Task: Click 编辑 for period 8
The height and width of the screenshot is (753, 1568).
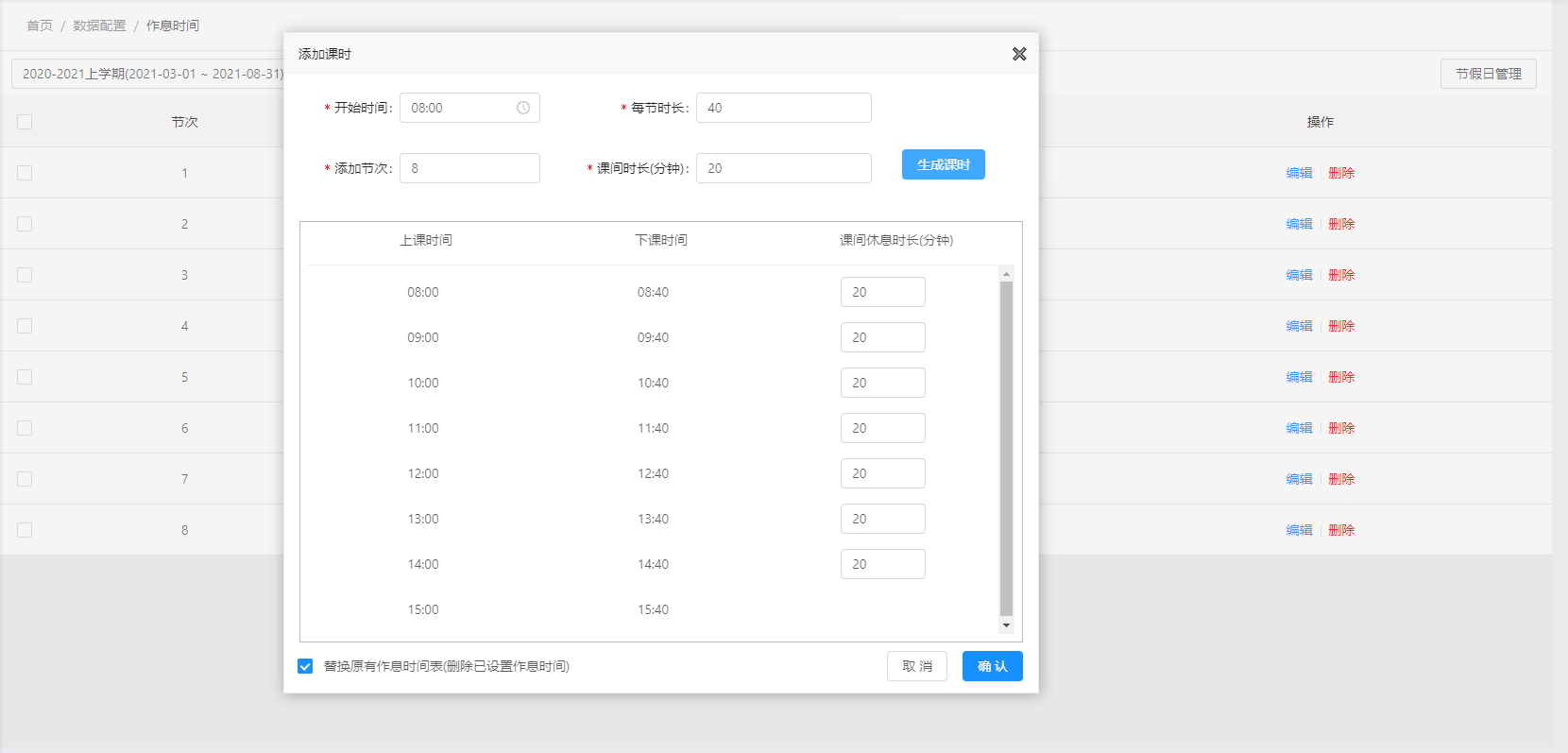Action: pos(1300,530)
